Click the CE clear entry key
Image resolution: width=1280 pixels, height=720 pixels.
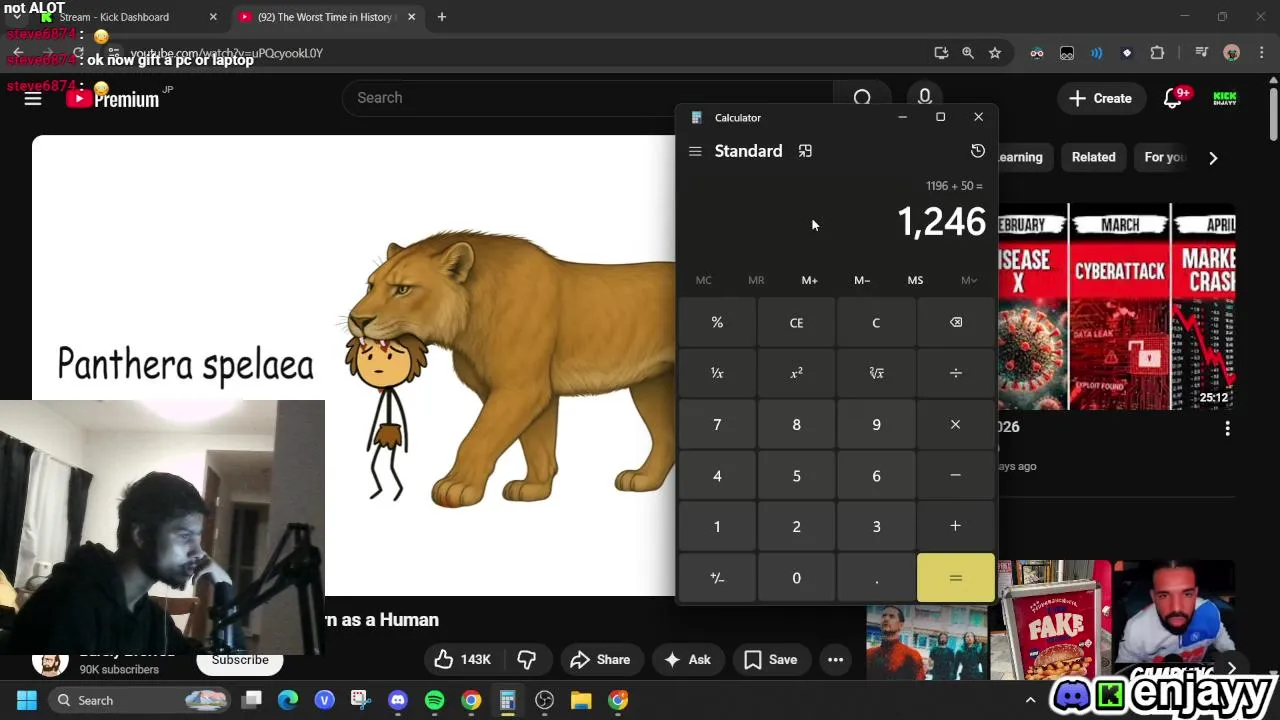(796, 323)
